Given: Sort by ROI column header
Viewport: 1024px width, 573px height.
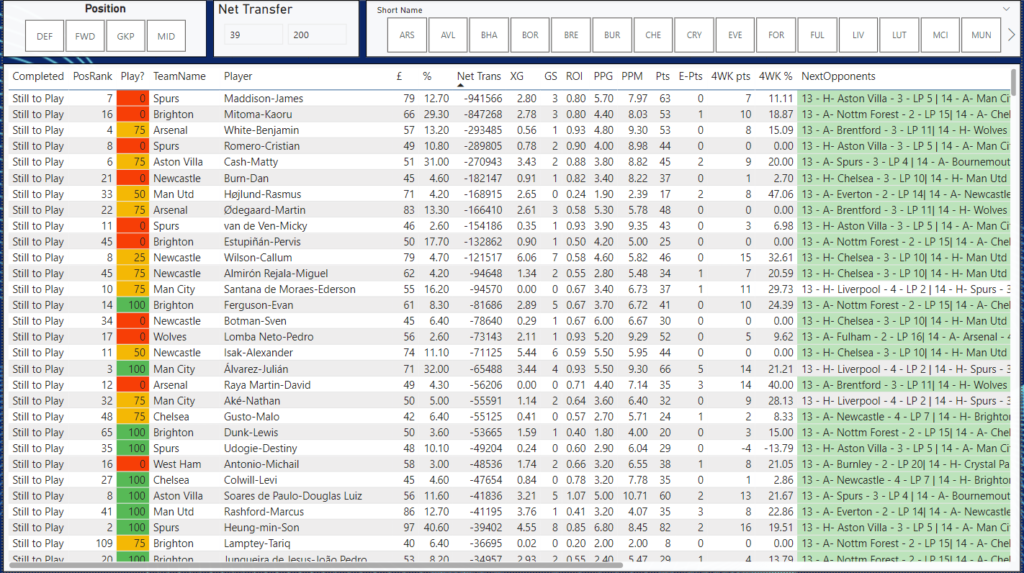Looking at the screenshot, I should click(574, 76).
